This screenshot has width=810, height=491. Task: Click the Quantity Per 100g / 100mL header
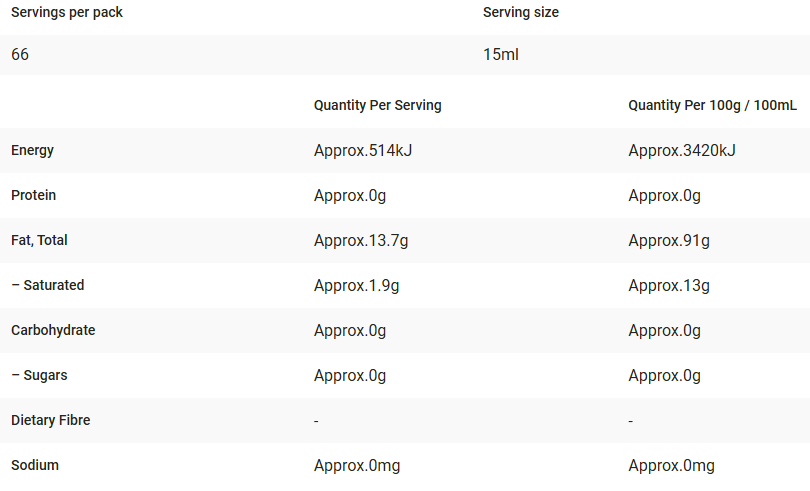point(712,105)
